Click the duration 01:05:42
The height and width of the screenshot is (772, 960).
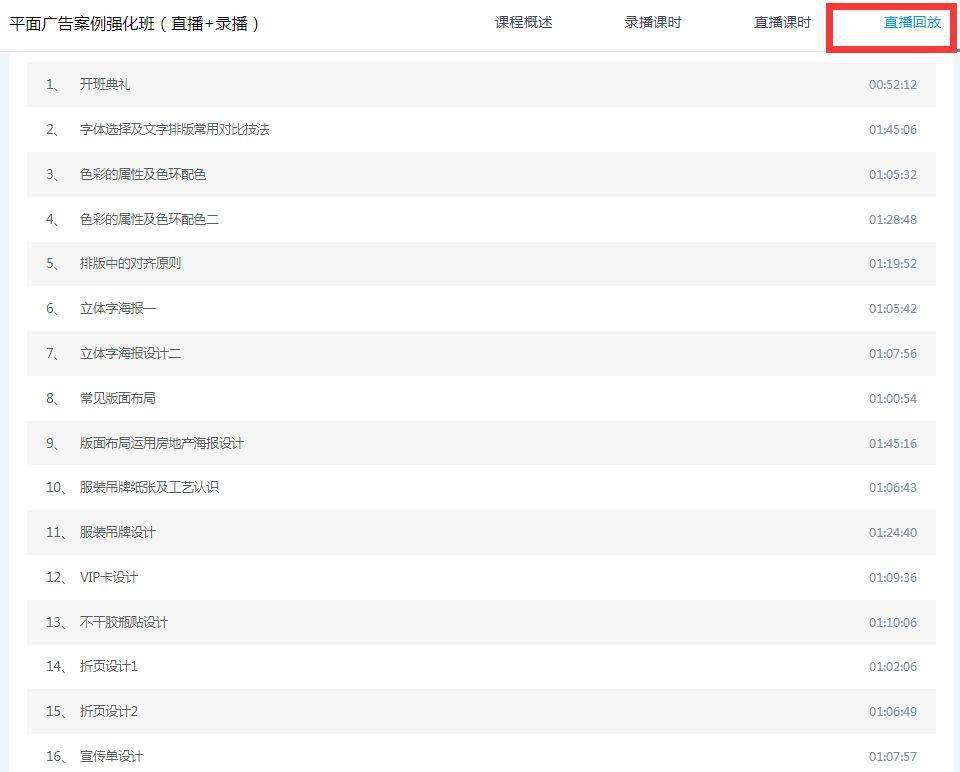[893, 309]
